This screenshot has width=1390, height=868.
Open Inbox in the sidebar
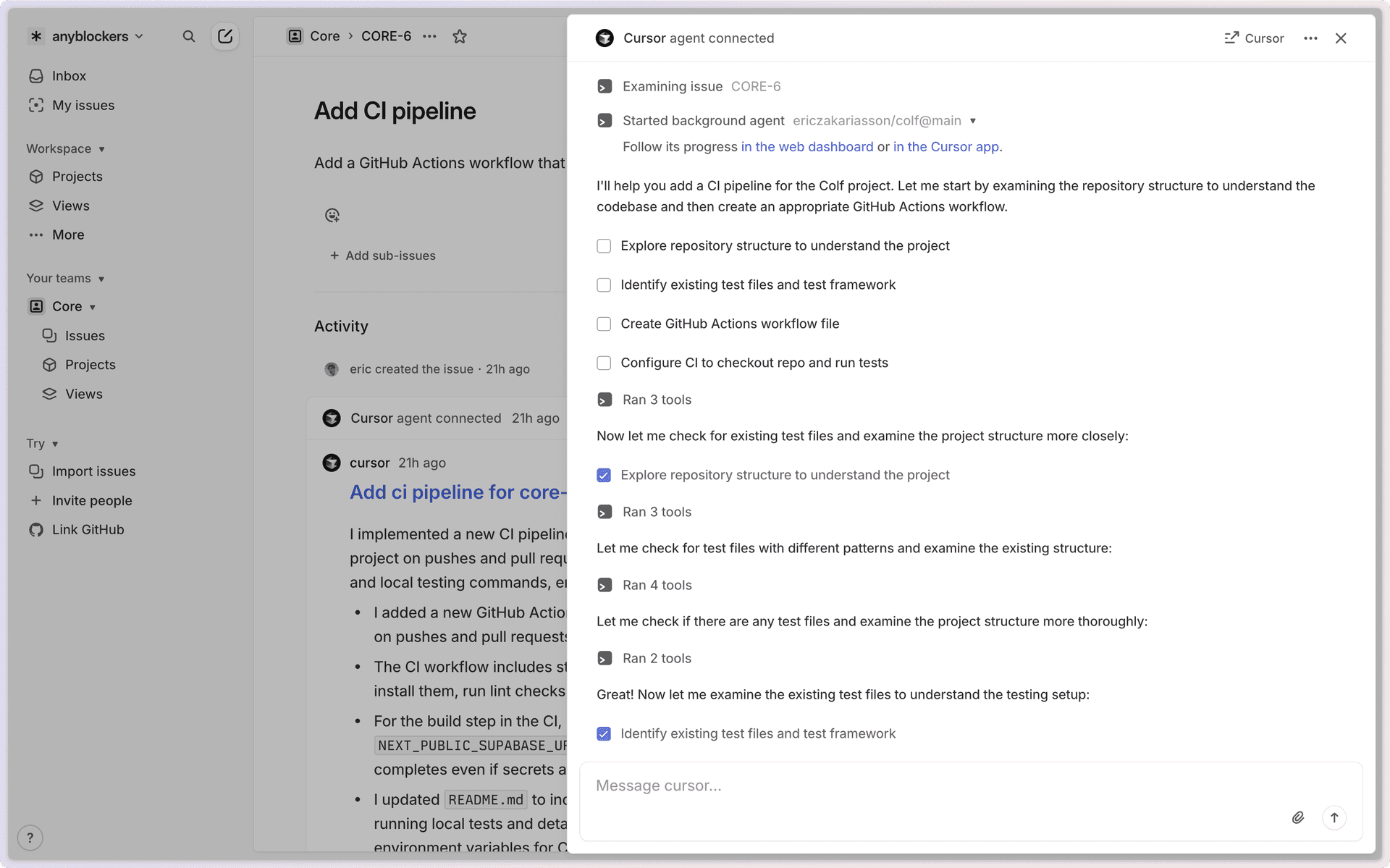point(69,76)
